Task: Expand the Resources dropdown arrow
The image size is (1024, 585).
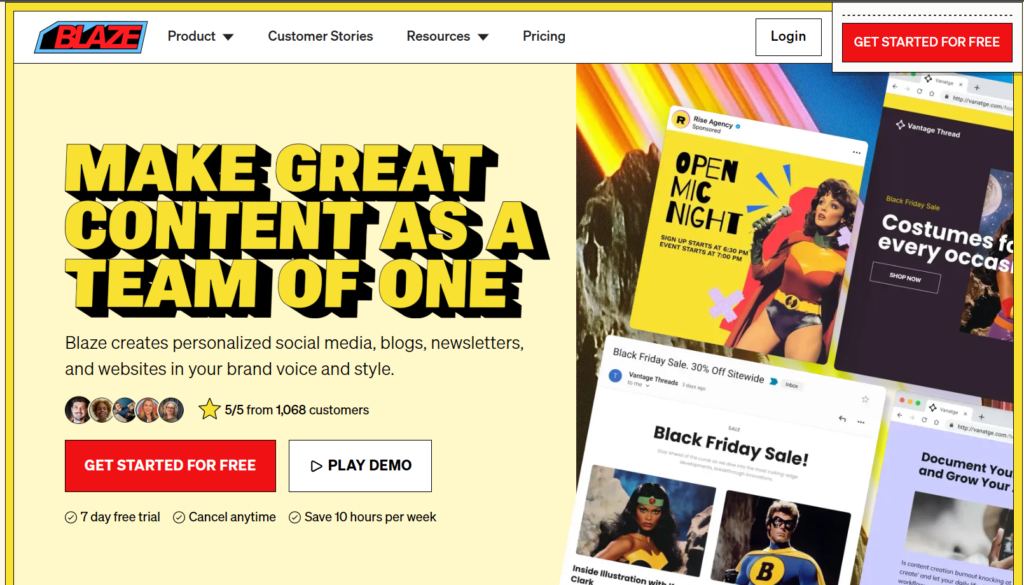Action: [483, 37]
